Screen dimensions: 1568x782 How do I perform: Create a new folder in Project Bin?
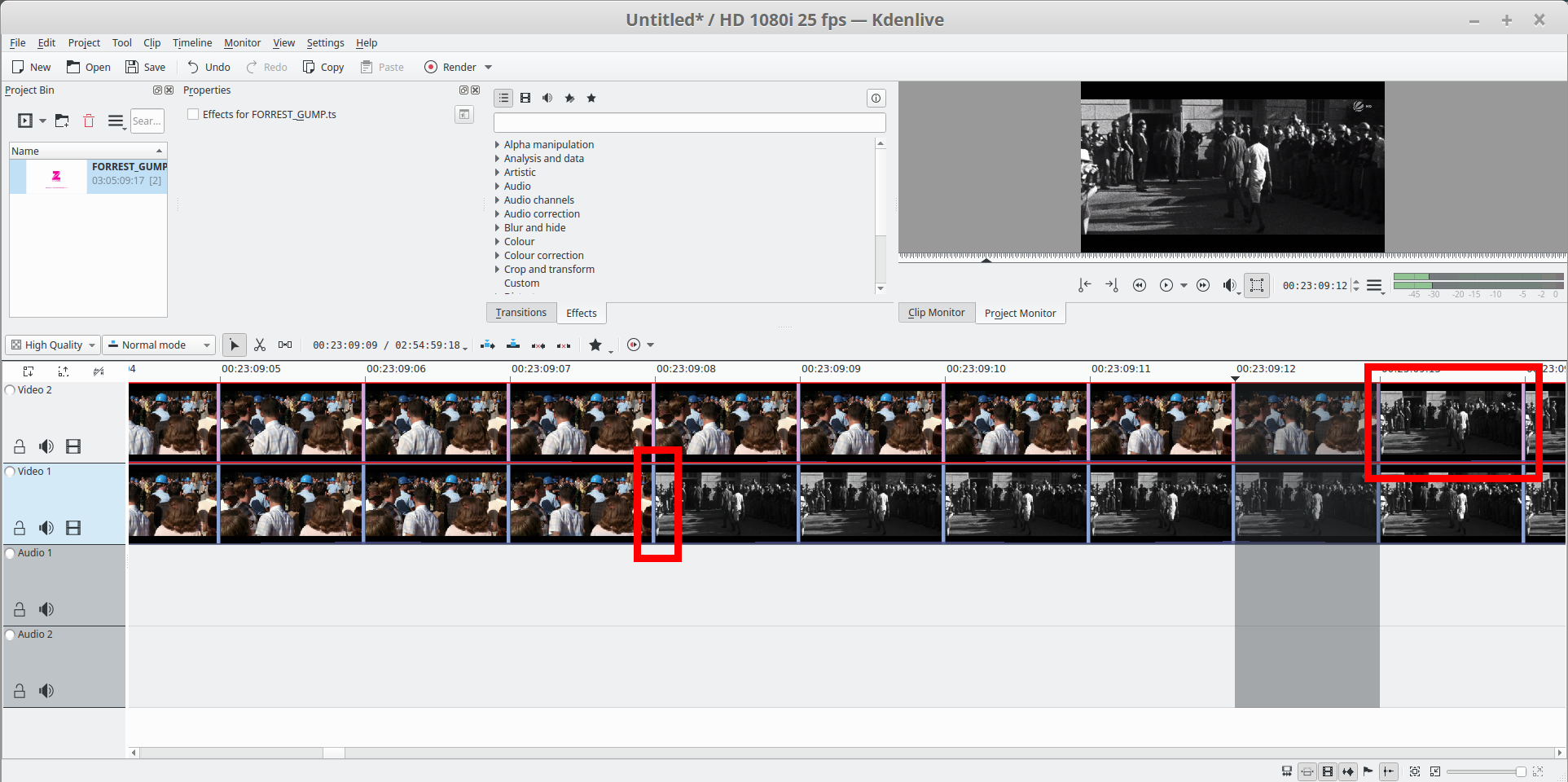(x=62, y=121)
